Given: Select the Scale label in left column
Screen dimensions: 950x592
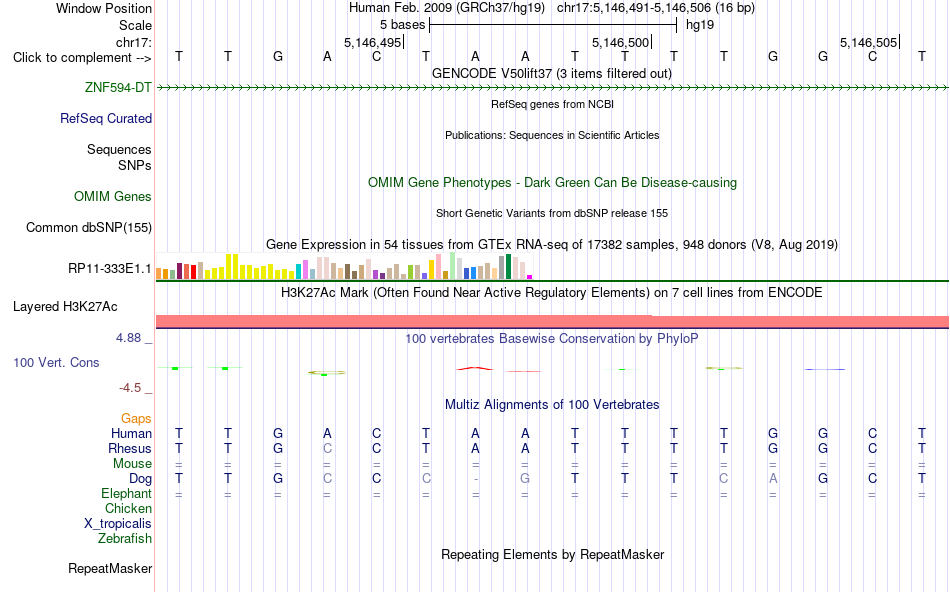Looking at the screenshot, I should click(x=135, y=25).
